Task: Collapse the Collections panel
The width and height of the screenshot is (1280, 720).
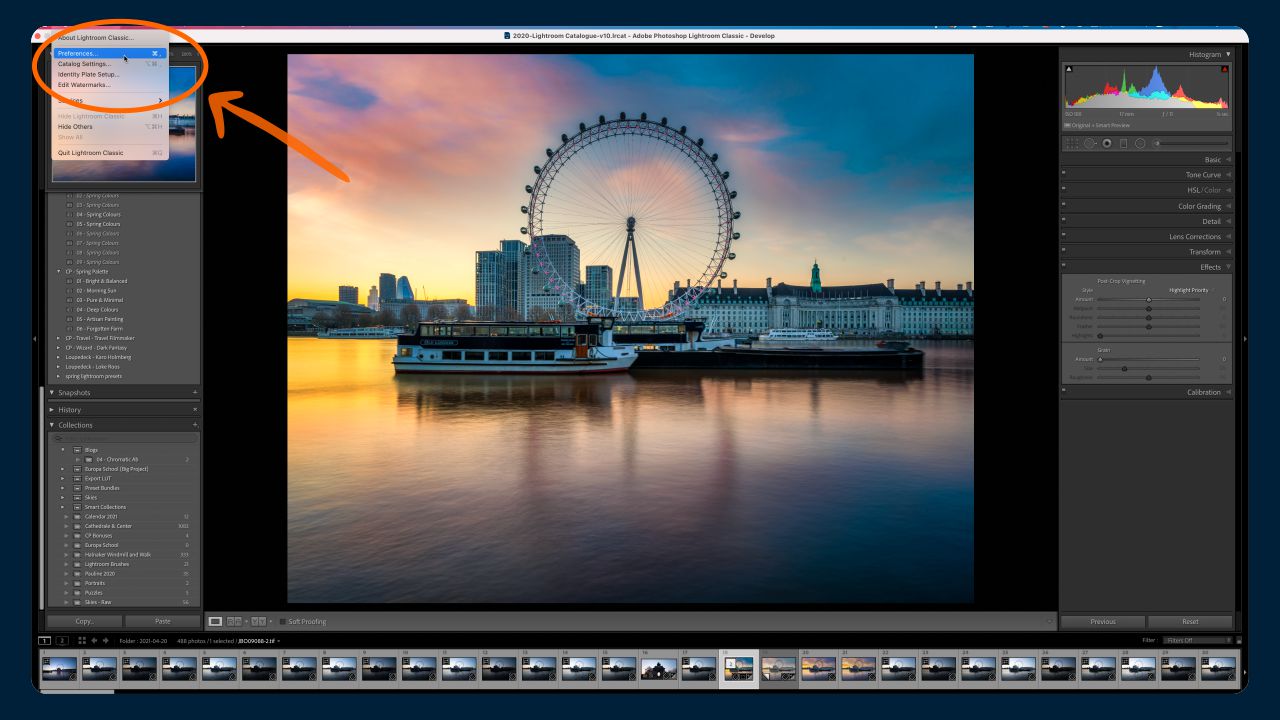Action: point(52,425)
